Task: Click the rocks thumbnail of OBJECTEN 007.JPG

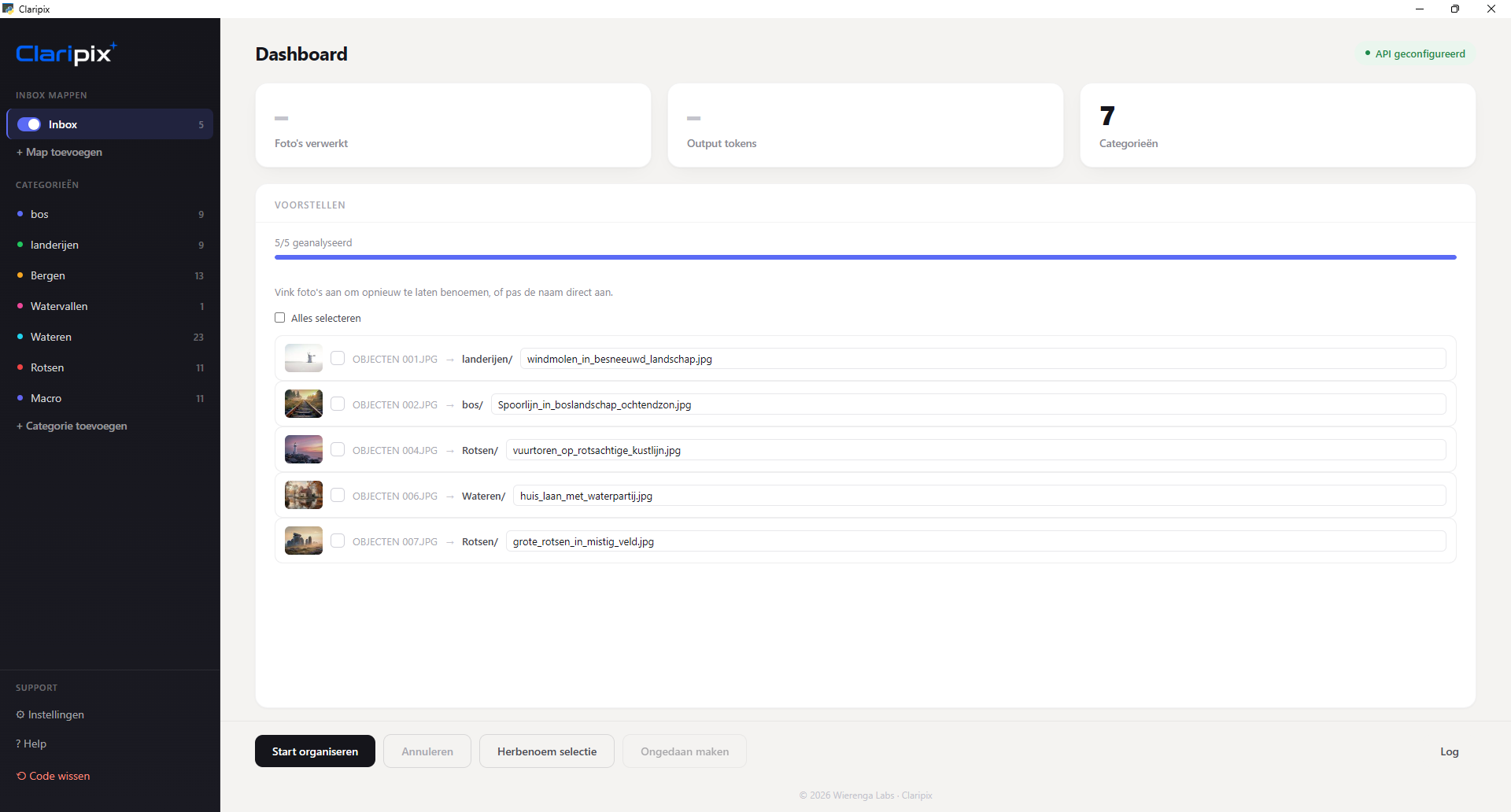Action: (304, 541)
